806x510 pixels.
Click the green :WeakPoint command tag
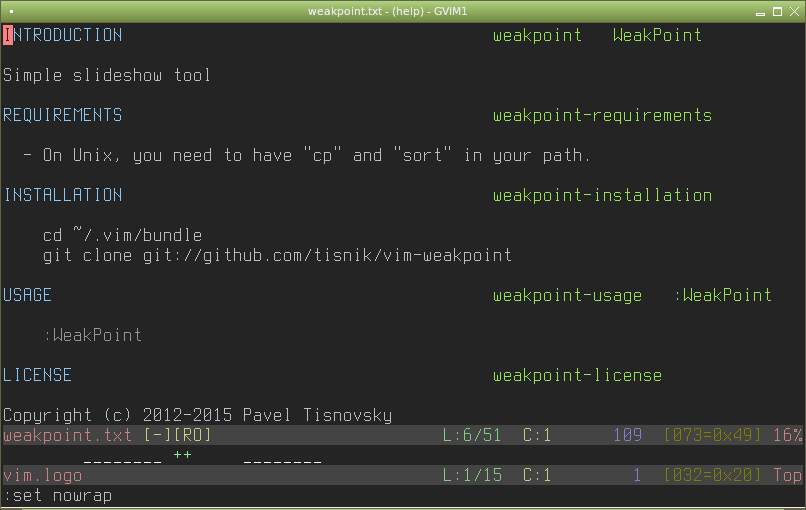(x=722, y=295)
